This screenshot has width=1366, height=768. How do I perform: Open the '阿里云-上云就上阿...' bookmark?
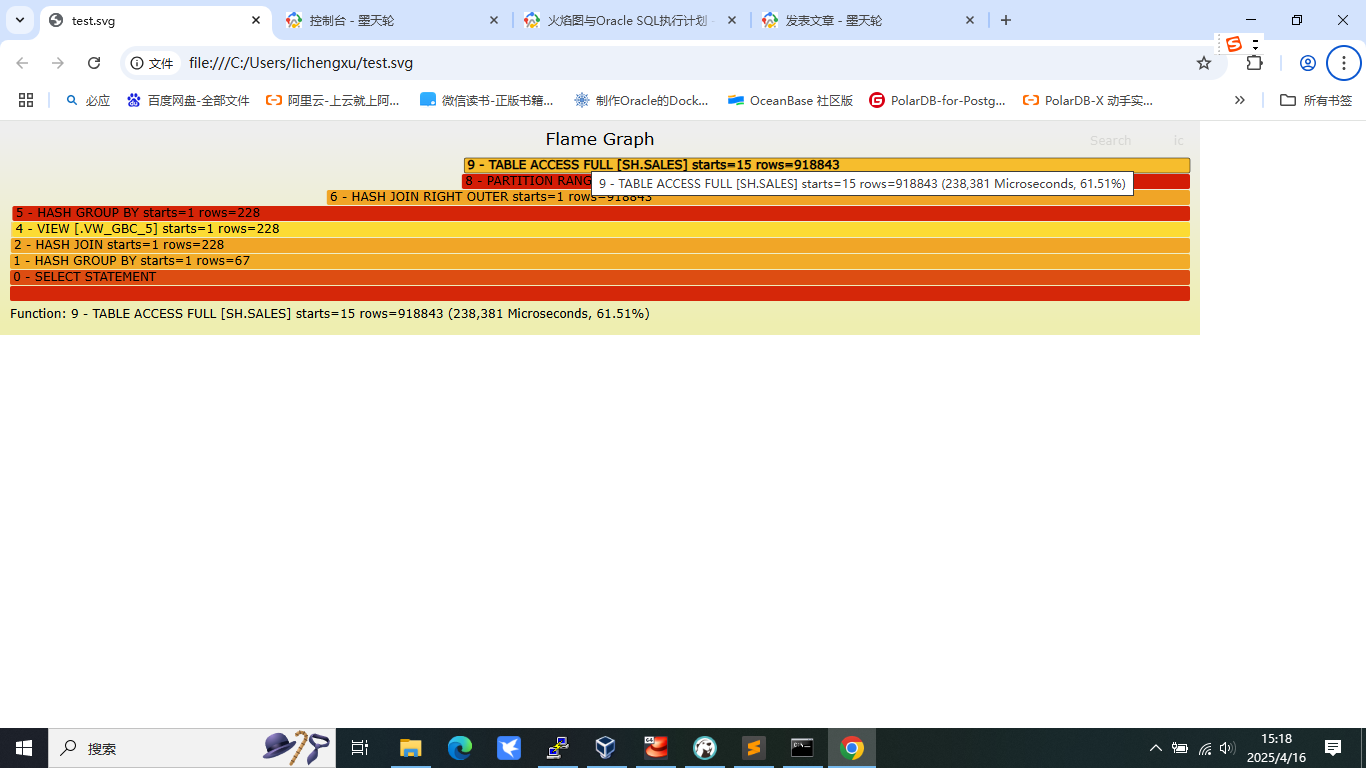click(x=332, y=100)
